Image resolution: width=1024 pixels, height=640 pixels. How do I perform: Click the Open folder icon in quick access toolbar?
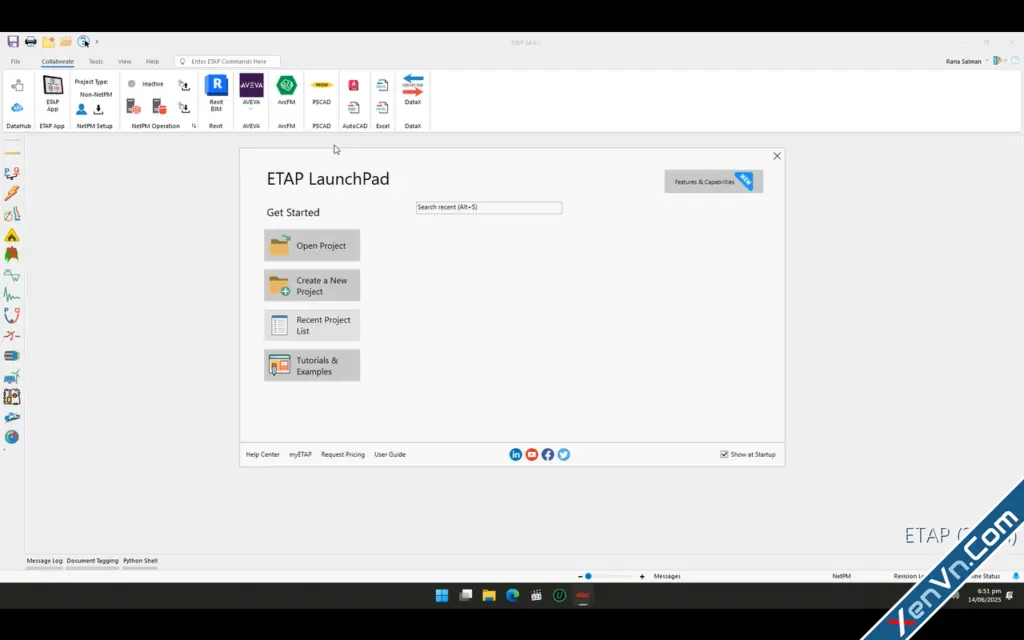65,42
